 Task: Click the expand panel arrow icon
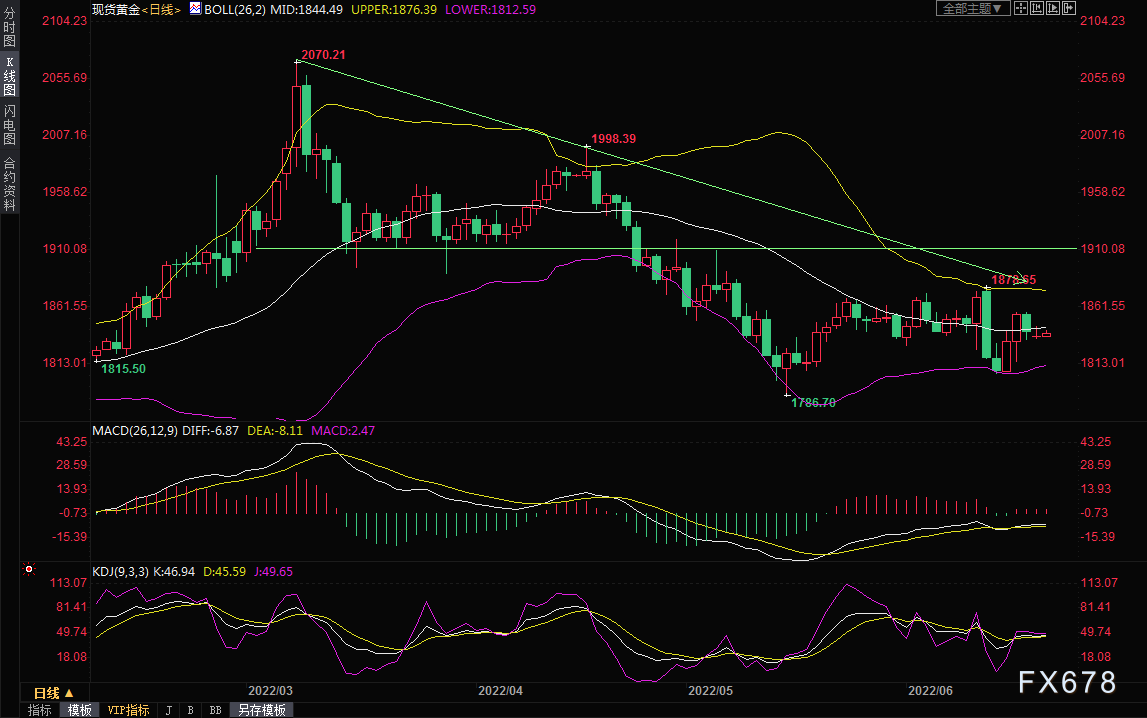[x=1069, y=8]
